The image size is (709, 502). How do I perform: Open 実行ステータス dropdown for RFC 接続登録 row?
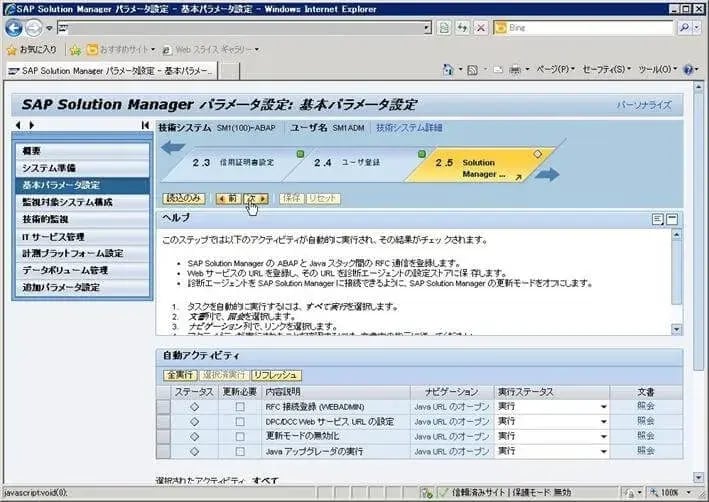pyautogui.click(x=603, y=407)
